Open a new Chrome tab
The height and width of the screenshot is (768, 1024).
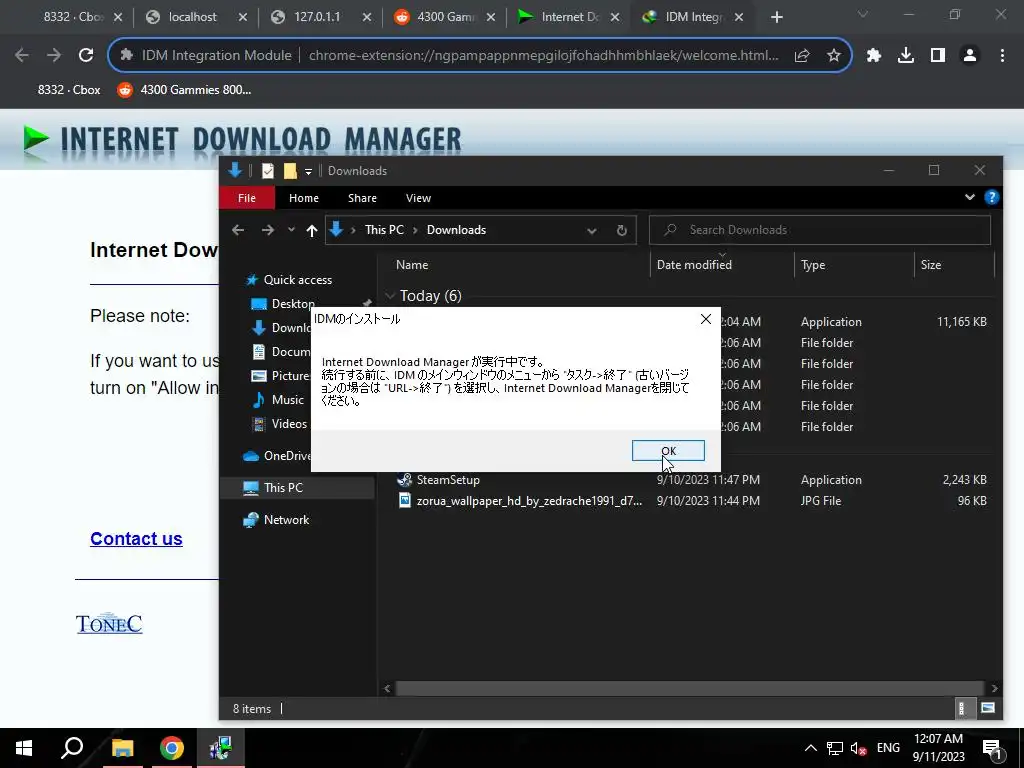click(x=776, y=18)
